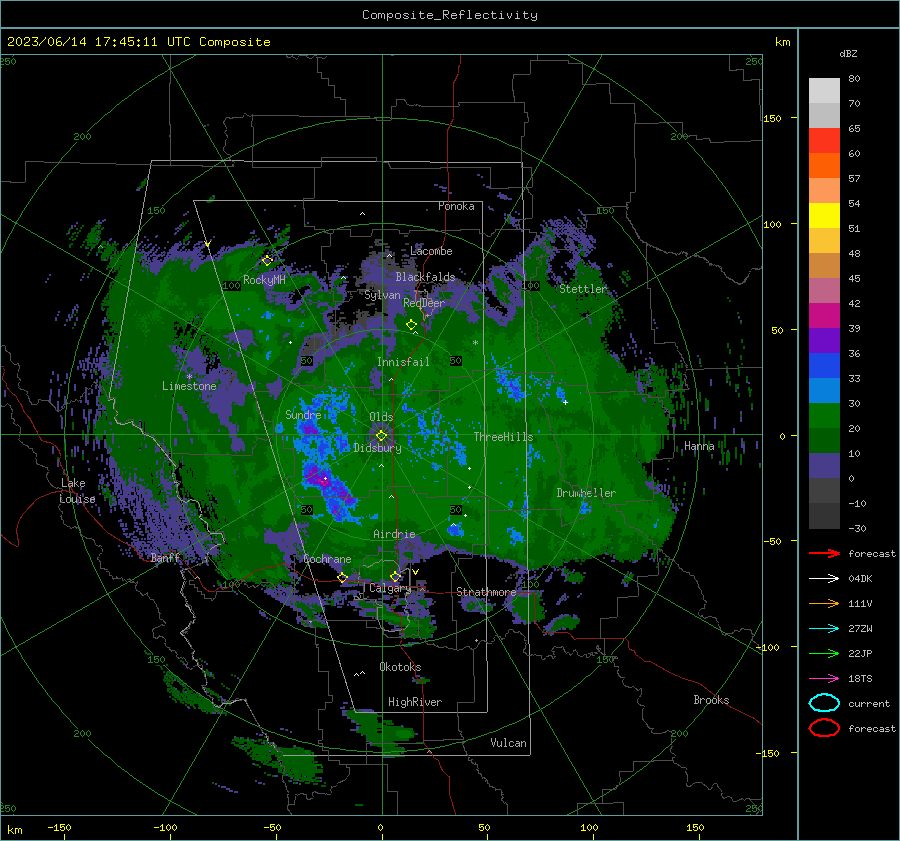
Task: Click the yellow diamond marker below RedDeer
Action: (411, 325)
